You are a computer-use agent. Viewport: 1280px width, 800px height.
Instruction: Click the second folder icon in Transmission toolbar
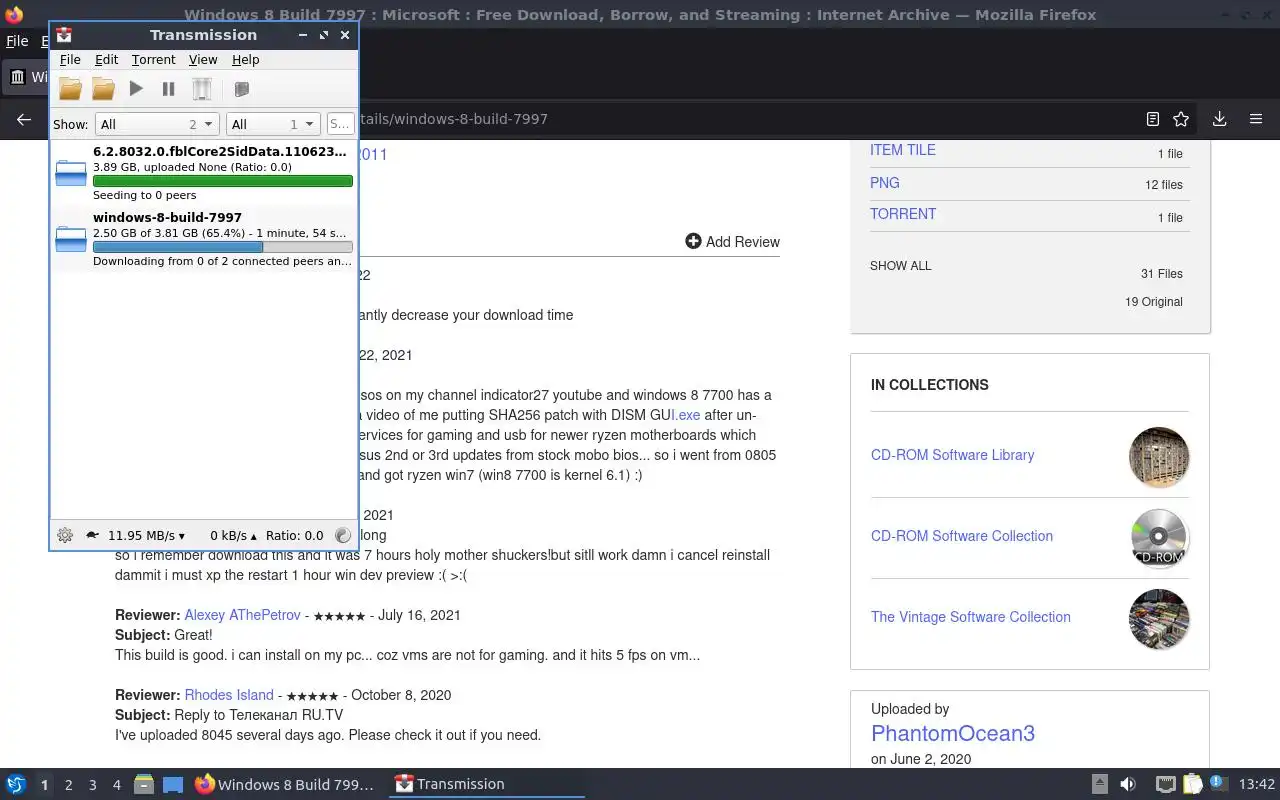click(x=103, y=89)
